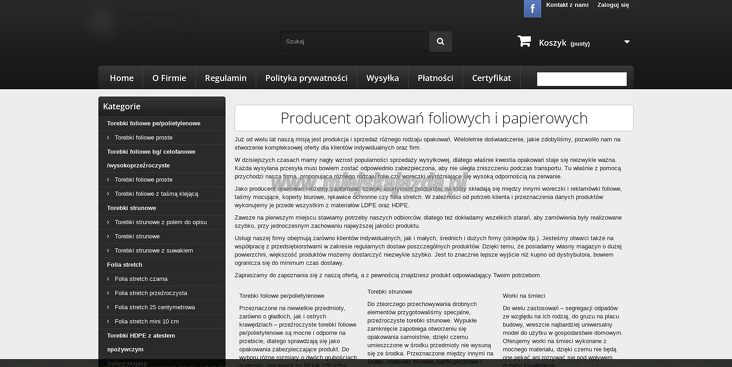Open the O Firmie page
The width and height of the screenshot is (732, 367).
click(x=169, y=78)
